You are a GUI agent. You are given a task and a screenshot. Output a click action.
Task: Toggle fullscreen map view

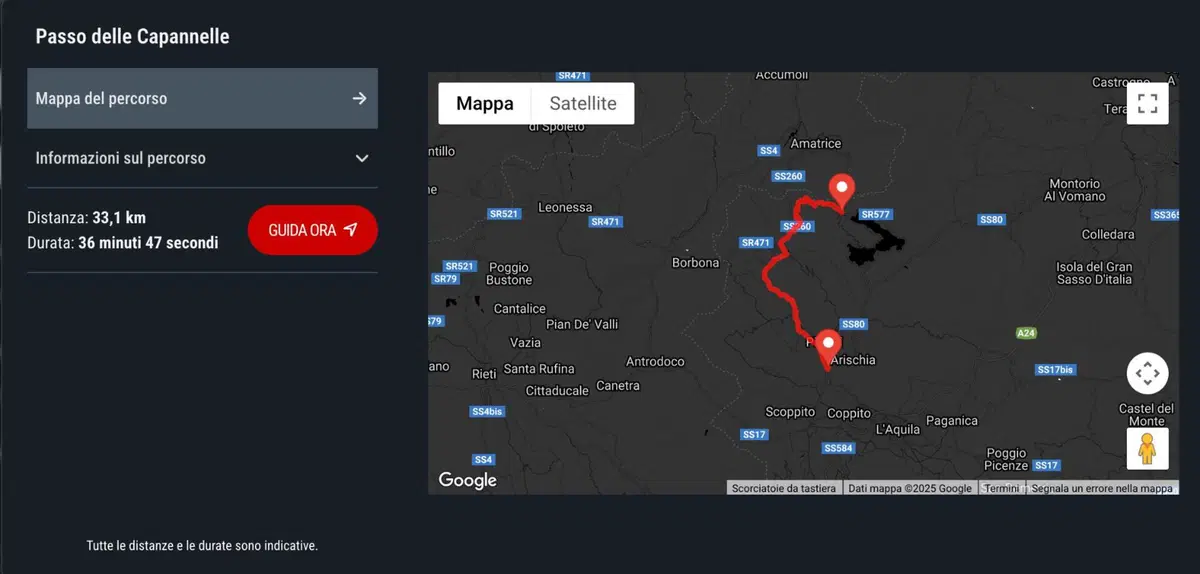(x=1147, y=103)
